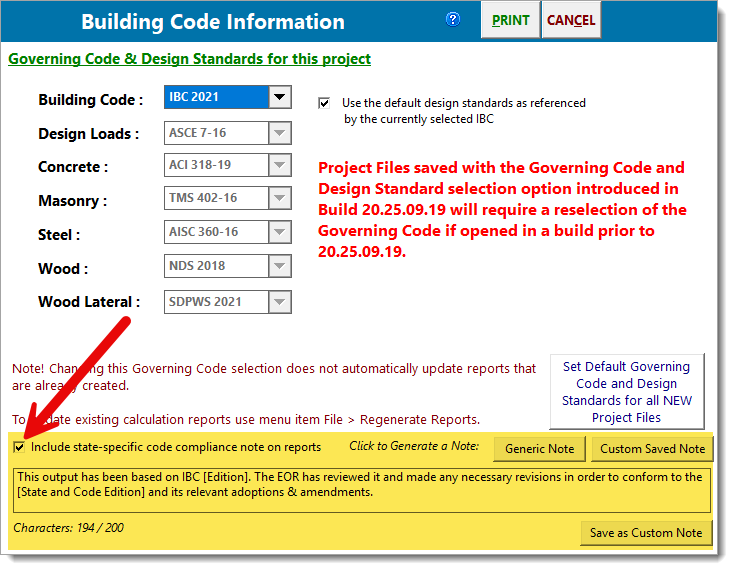Click the 'Design Loads :' label
Screen dimensions: 733x570
(x=89, y=134)
